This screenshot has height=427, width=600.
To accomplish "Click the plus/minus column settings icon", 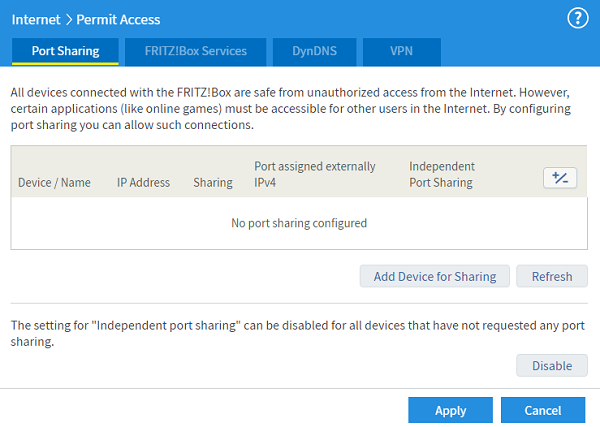I will [x=560, y=177].
